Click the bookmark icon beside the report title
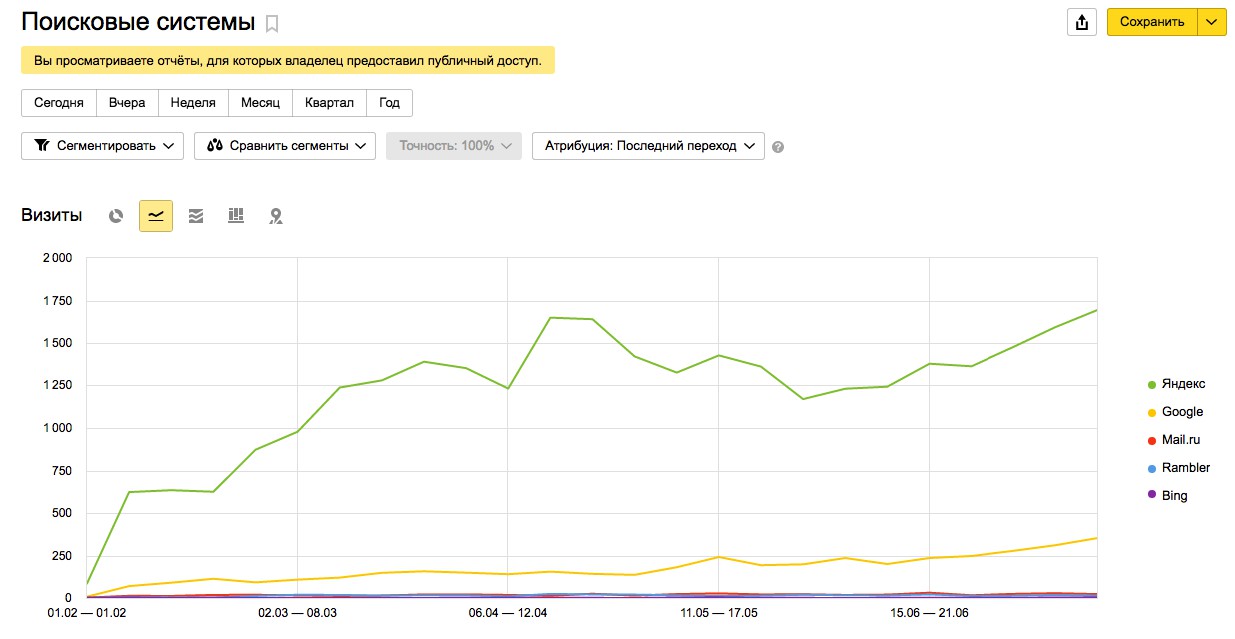This screenshot has width=1235, height=639. pos(272,24)
